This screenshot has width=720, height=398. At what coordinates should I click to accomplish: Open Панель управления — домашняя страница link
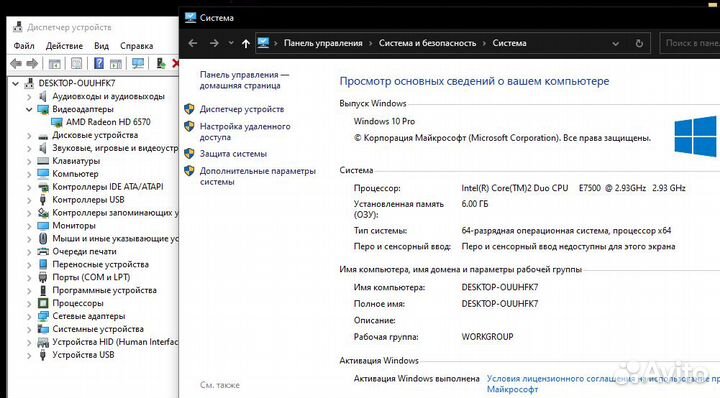(x=244, y=80)
